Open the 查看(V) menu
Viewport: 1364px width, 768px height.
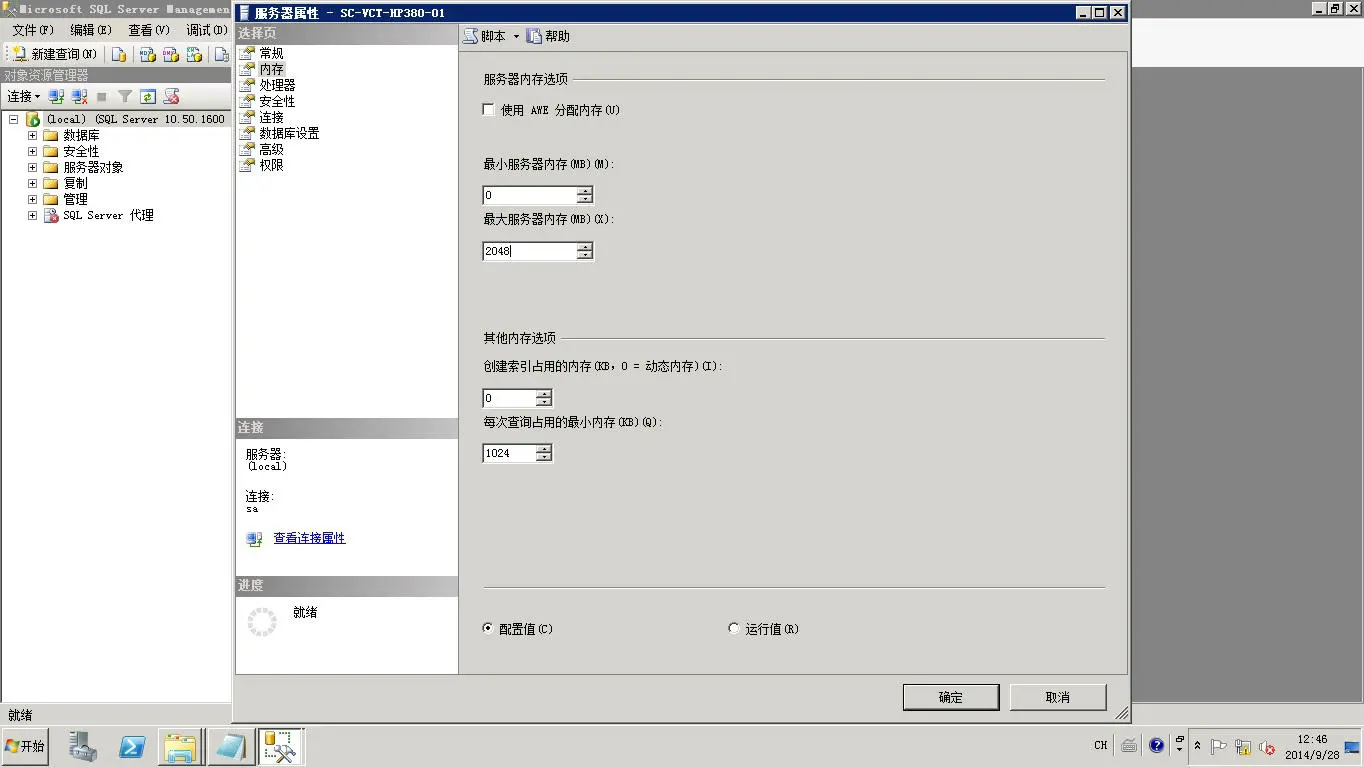[149, 30]
